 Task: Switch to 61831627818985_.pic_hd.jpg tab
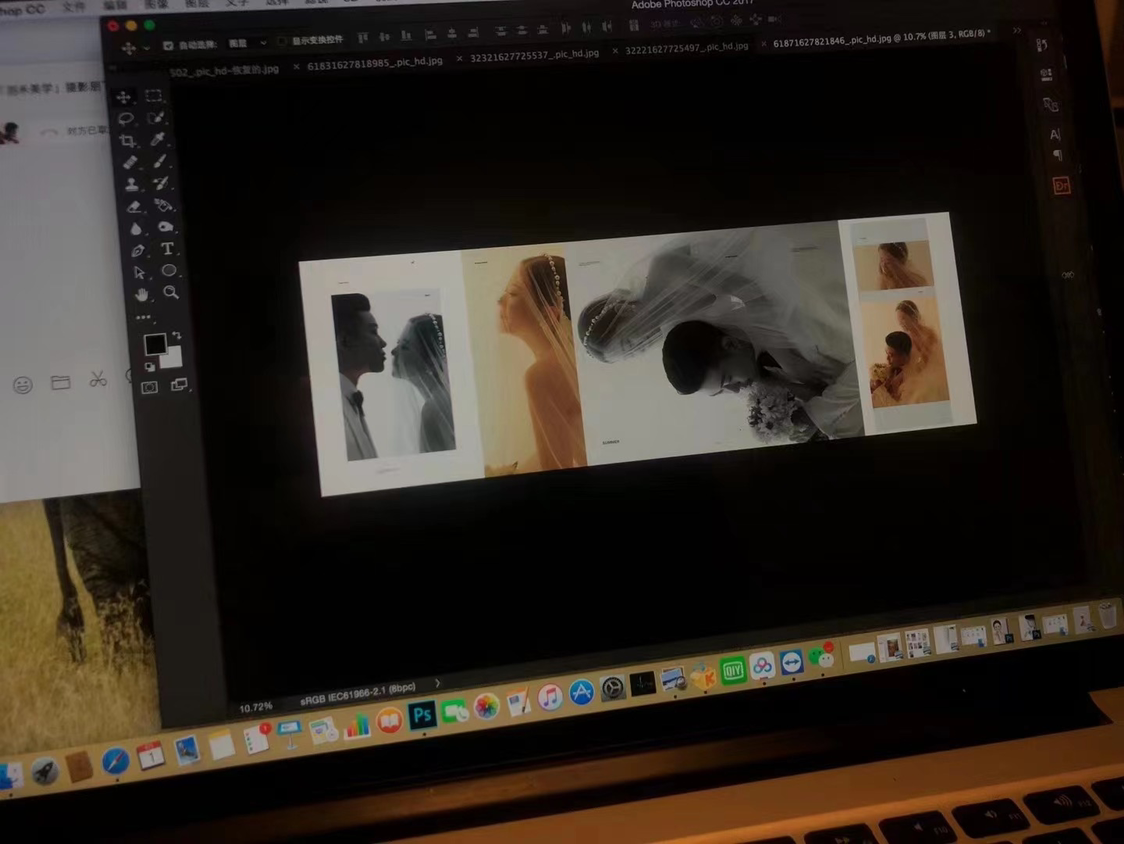click(x=375, y=63)
